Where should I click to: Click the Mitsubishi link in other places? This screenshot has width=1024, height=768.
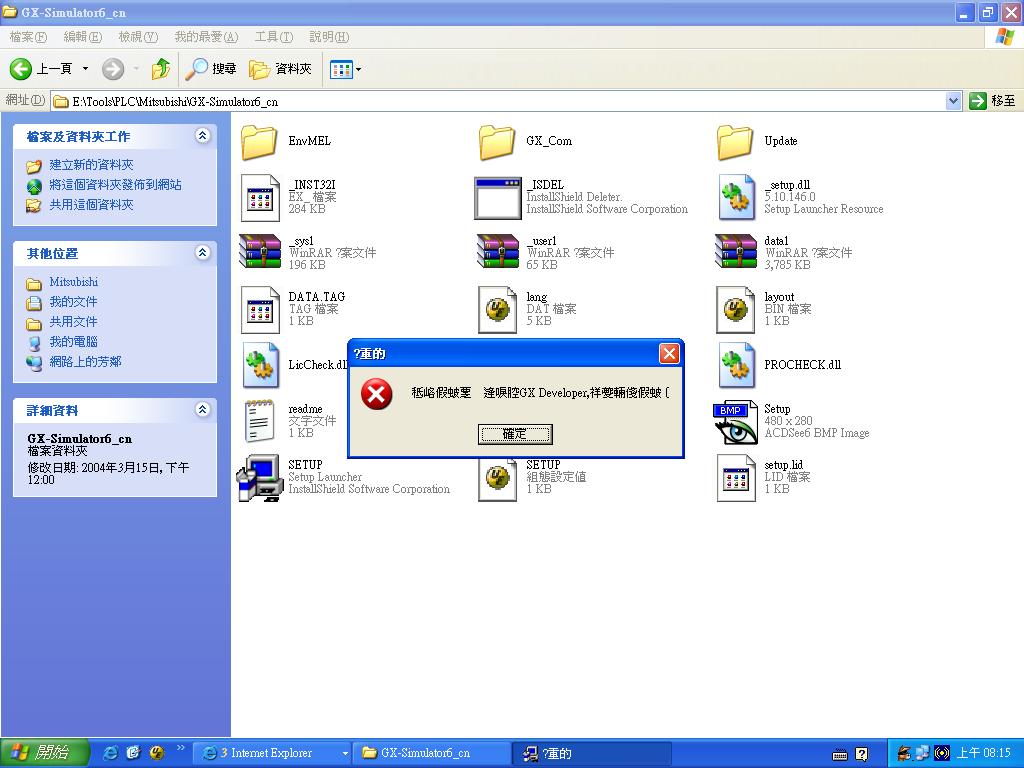74,282
